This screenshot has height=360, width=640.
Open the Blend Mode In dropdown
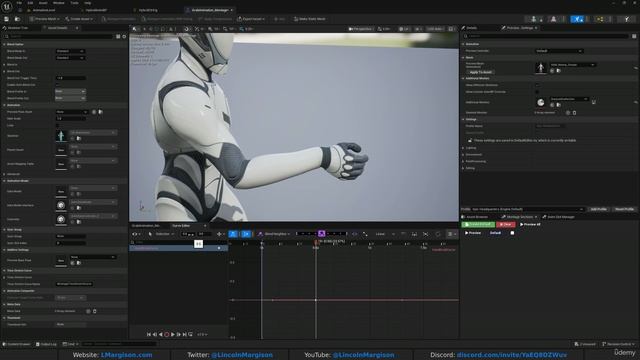pyautogui.click(x=70, y=51)
